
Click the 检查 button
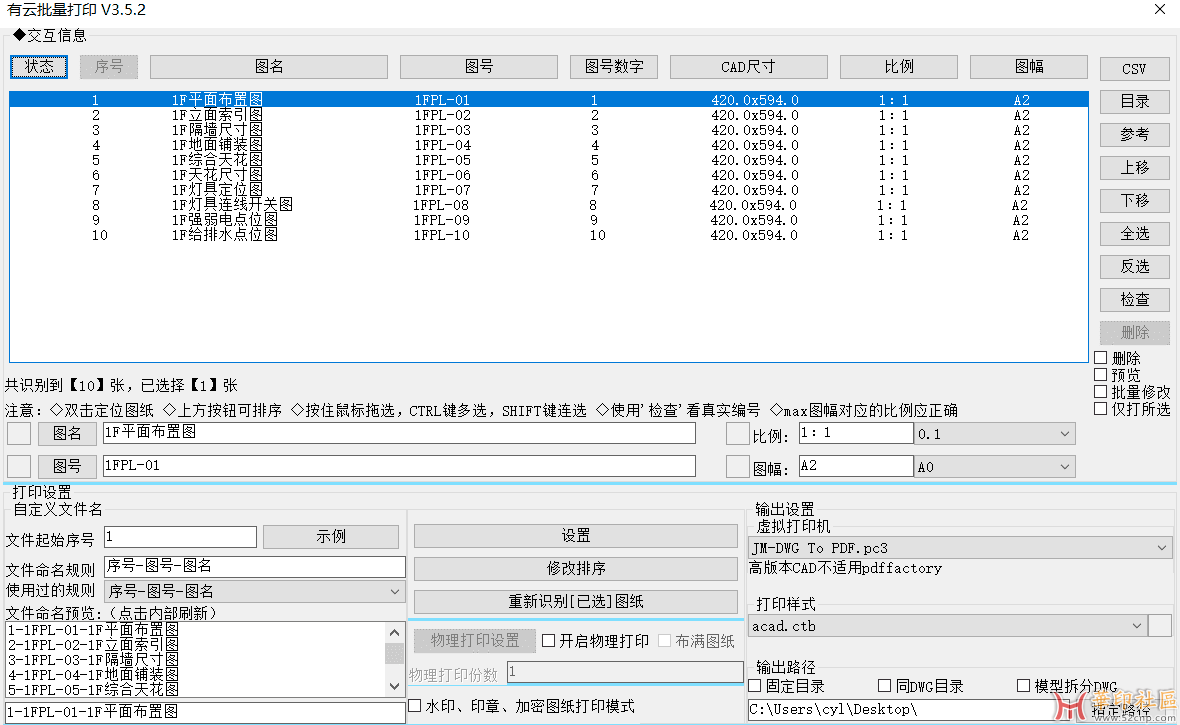click(1134, 300)
